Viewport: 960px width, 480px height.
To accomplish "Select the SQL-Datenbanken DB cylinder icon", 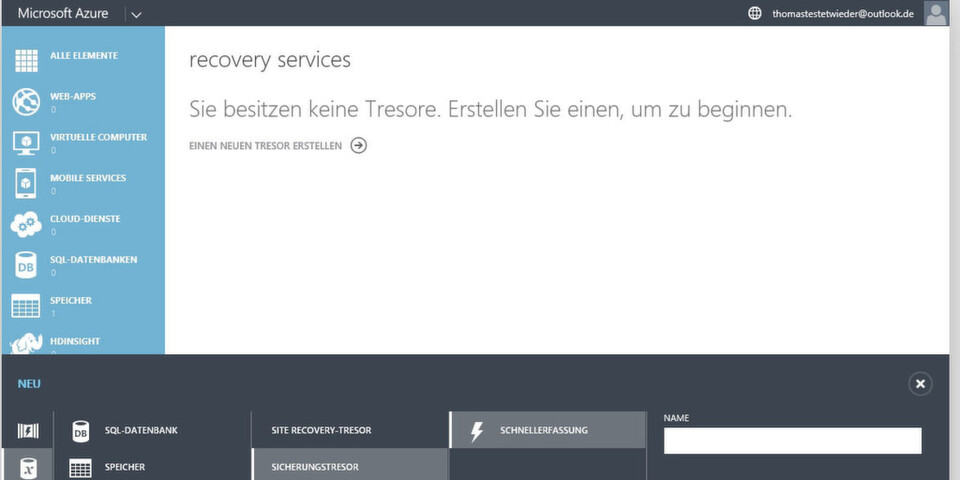I will 26,265.
